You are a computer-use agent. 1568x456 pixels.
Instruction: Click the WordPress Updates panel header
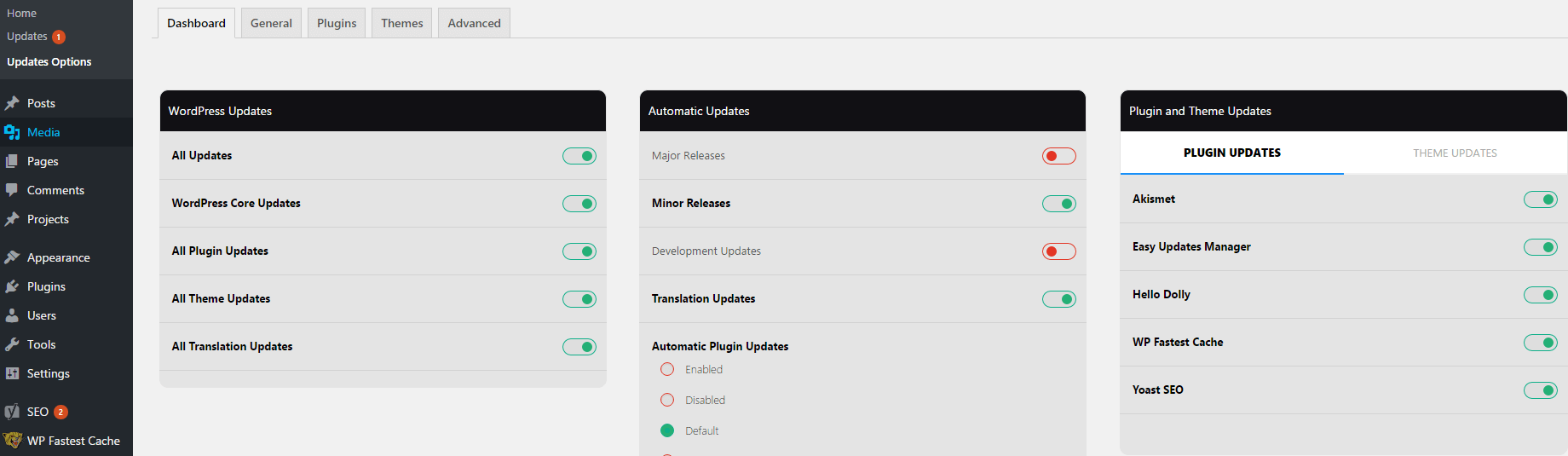[x=383, y=111]
